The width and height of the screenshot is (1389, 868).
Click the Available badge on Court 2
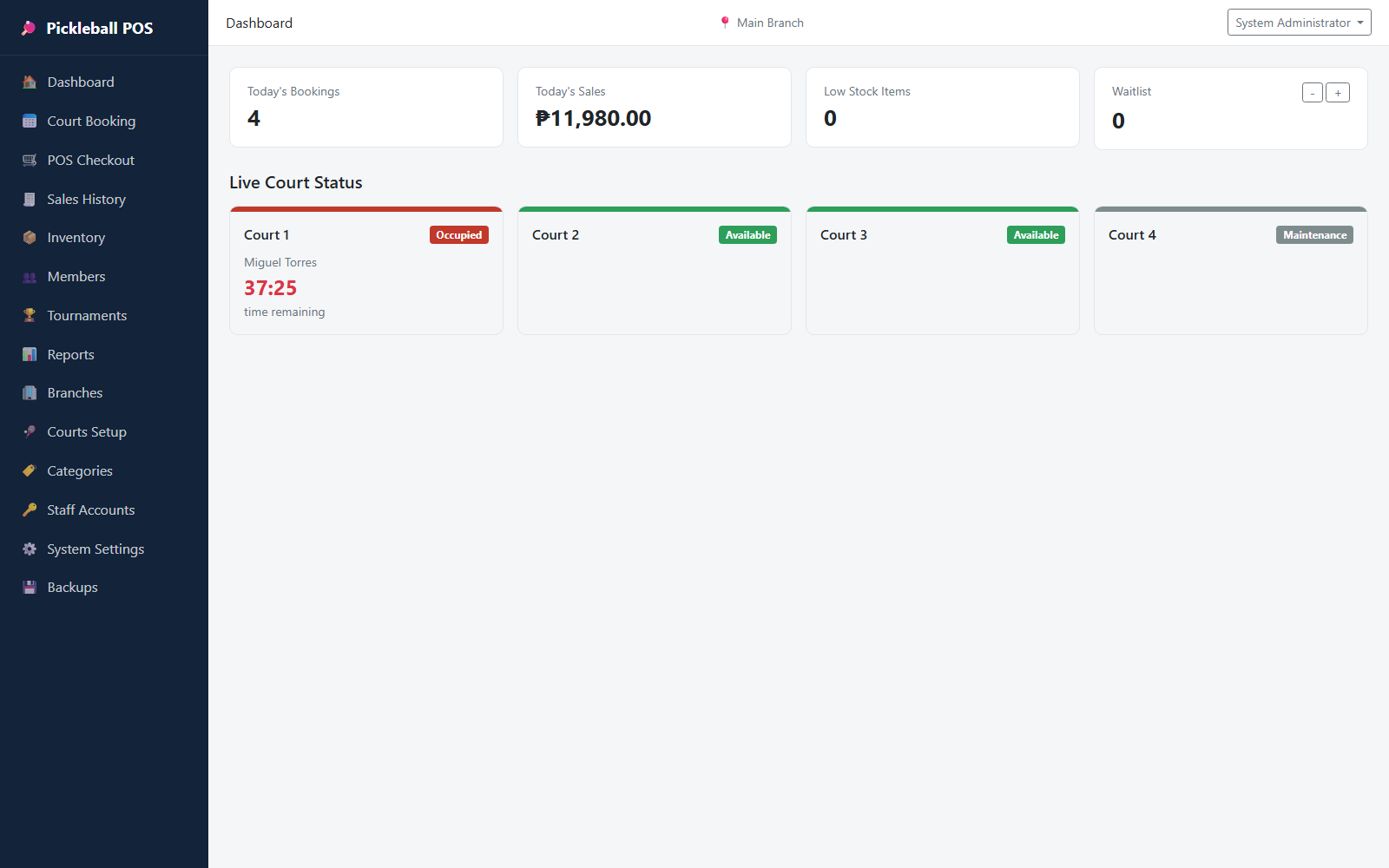coord(747,235)
